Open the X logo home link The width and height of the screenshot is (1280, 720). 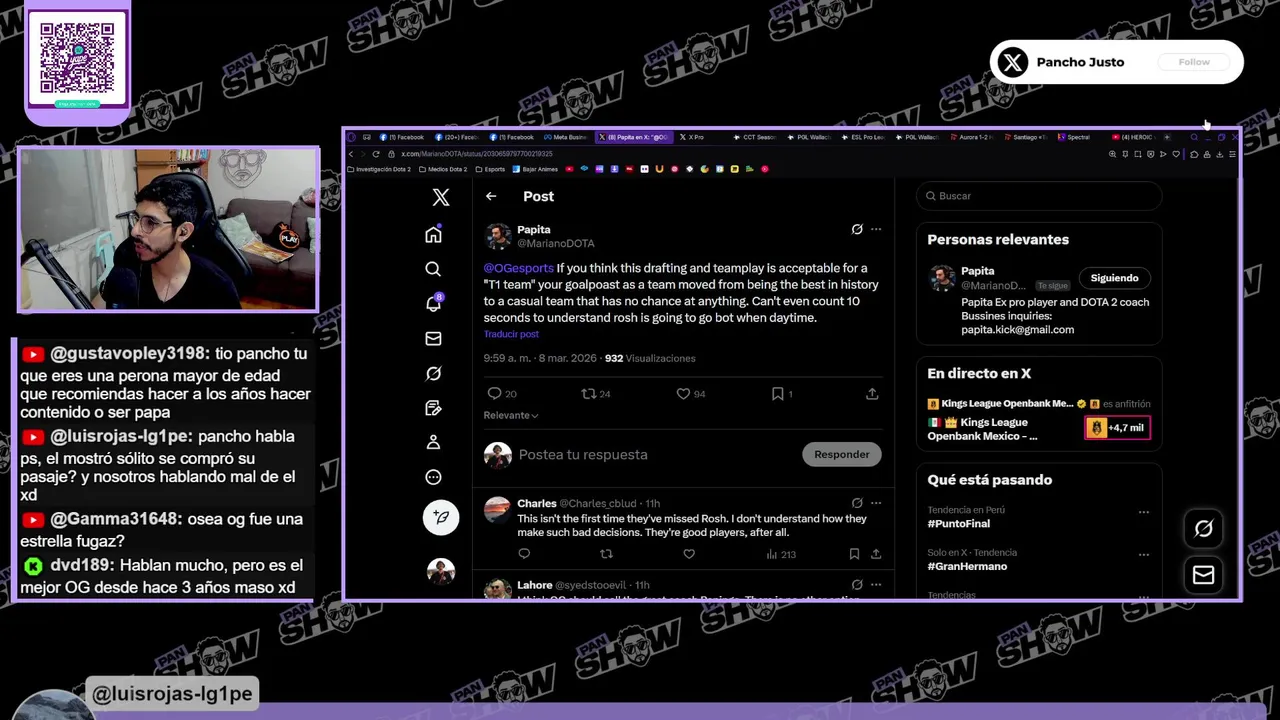pos(441,197)
